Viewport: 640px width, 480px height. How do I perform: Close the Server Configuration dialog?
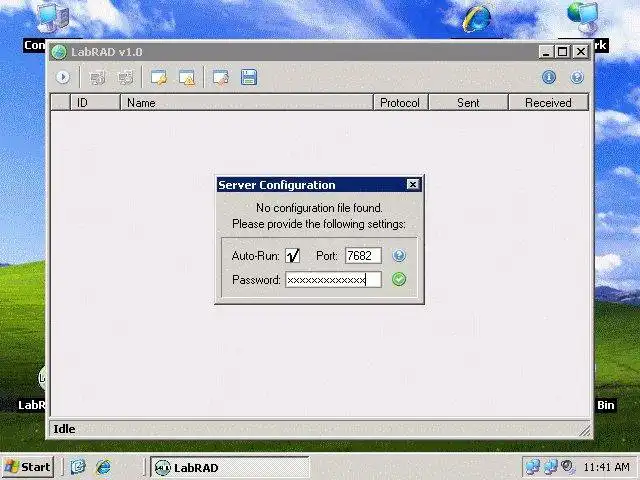413,185
